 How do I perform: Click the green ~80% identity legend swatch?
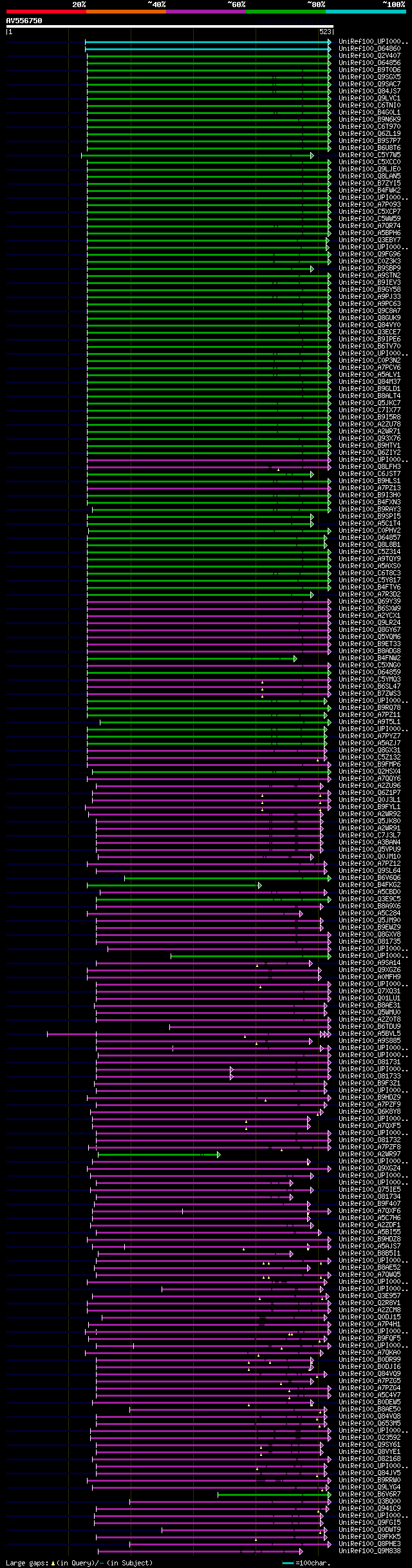tap(286, 12)
